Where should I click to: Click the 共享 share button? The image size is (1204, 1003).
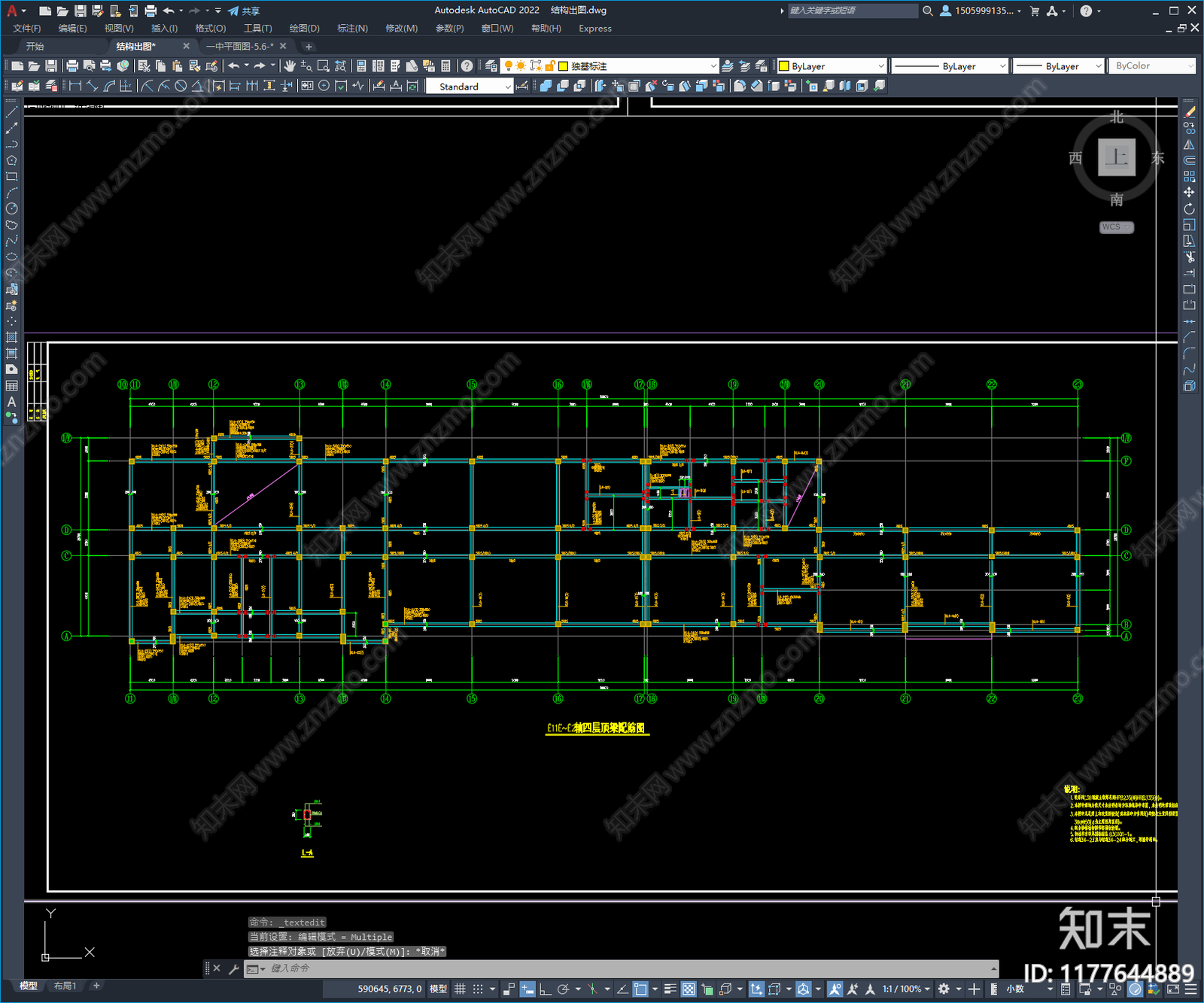(x=244, y=11)
